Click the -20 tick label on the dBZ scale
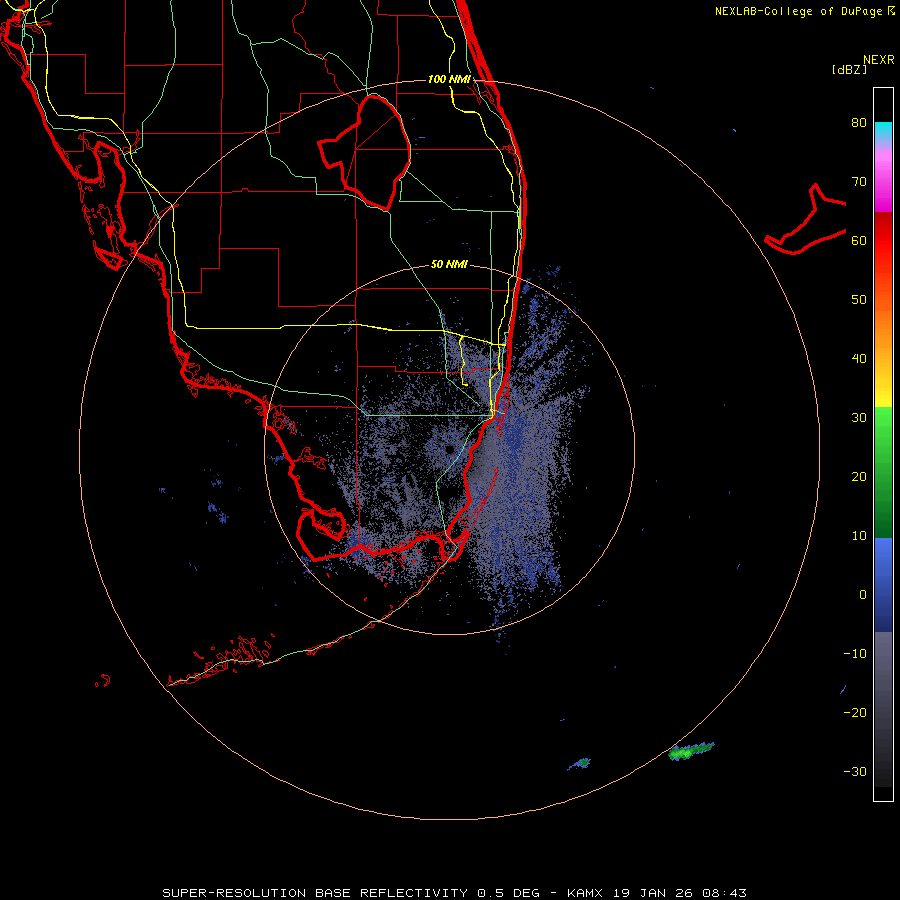 click(x=855, y=713)
